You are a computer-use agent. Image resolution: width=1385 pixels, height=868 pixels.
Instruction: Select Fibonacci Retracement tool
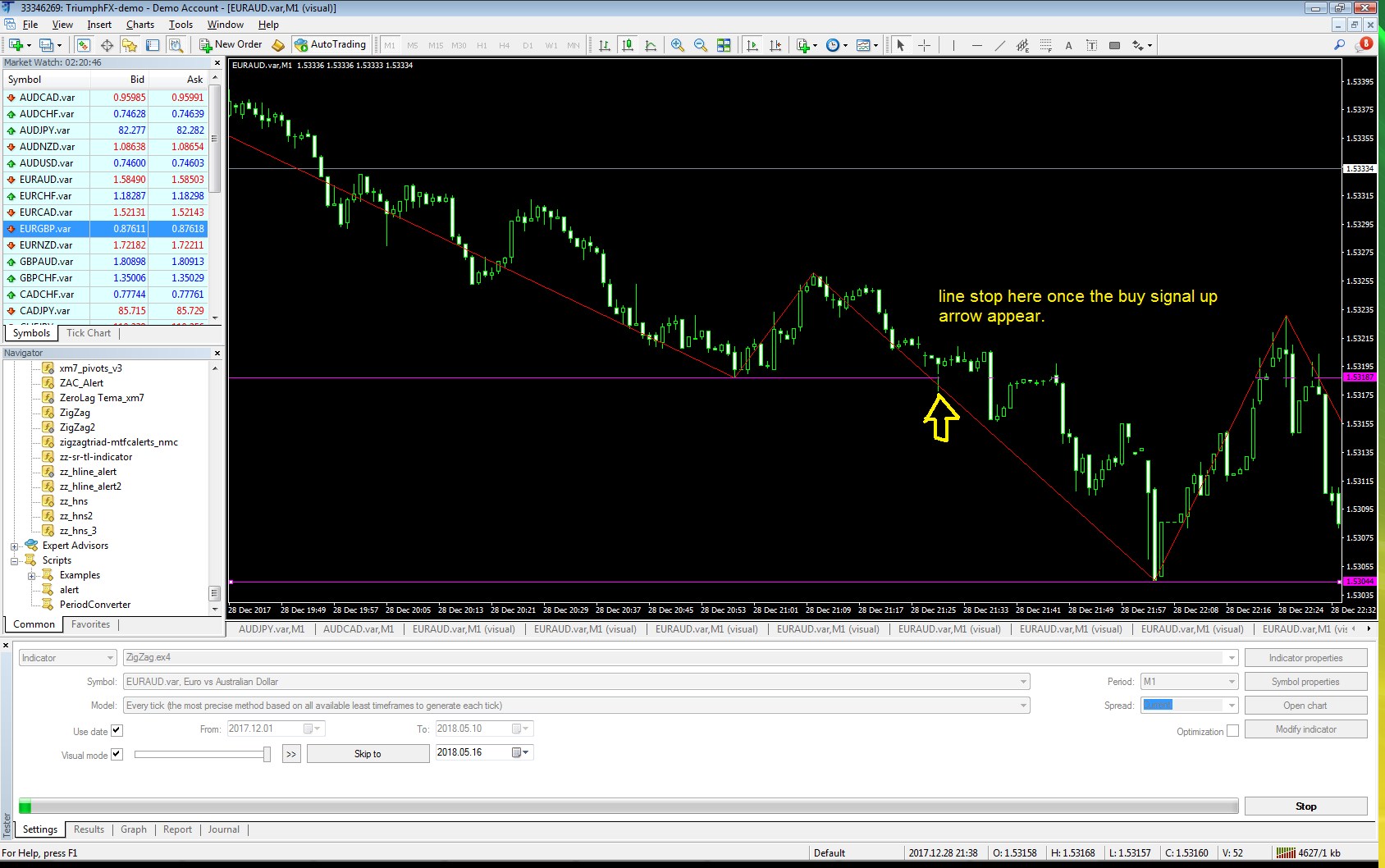pos(1045,45)
